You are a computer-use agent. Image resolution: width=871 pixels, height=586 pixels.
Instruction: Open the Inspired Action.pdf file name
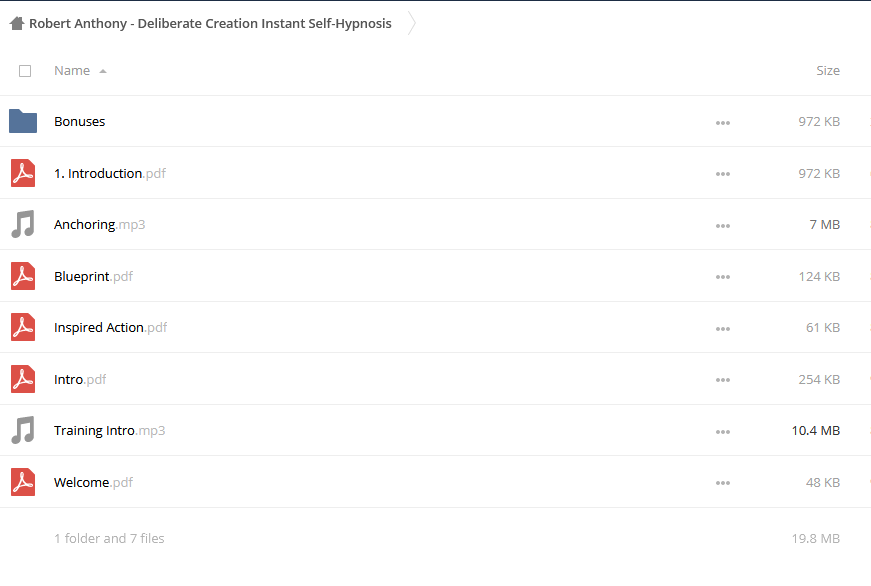coord(111,328)
